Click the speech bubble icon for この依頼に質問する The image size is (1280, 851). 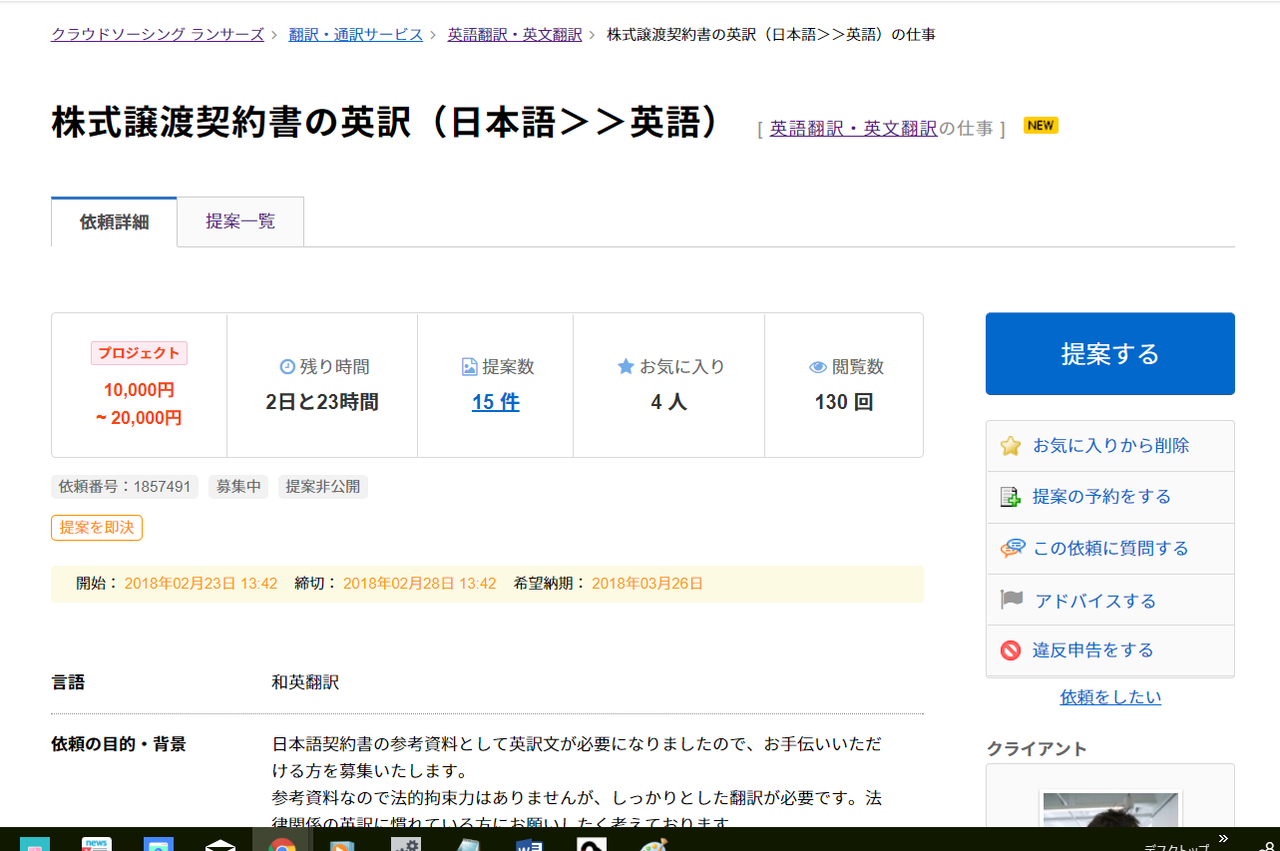[1012, 548]
